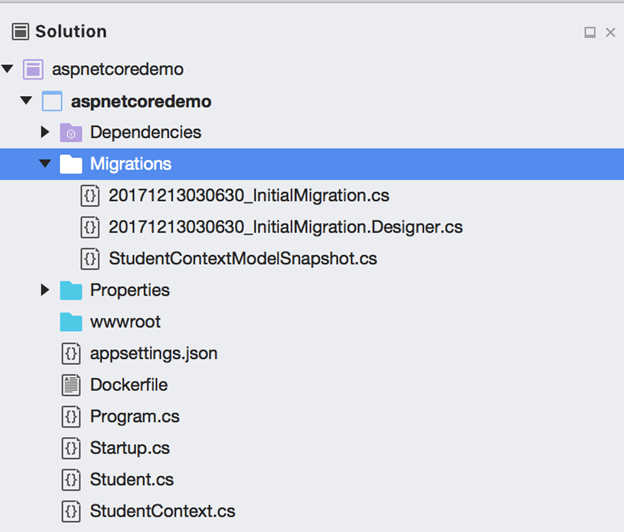The image size is (624, 532).
Task: Click the purple aspnetcoredemo solution icon
Action: pyautogui.click(x=33, y=70)
